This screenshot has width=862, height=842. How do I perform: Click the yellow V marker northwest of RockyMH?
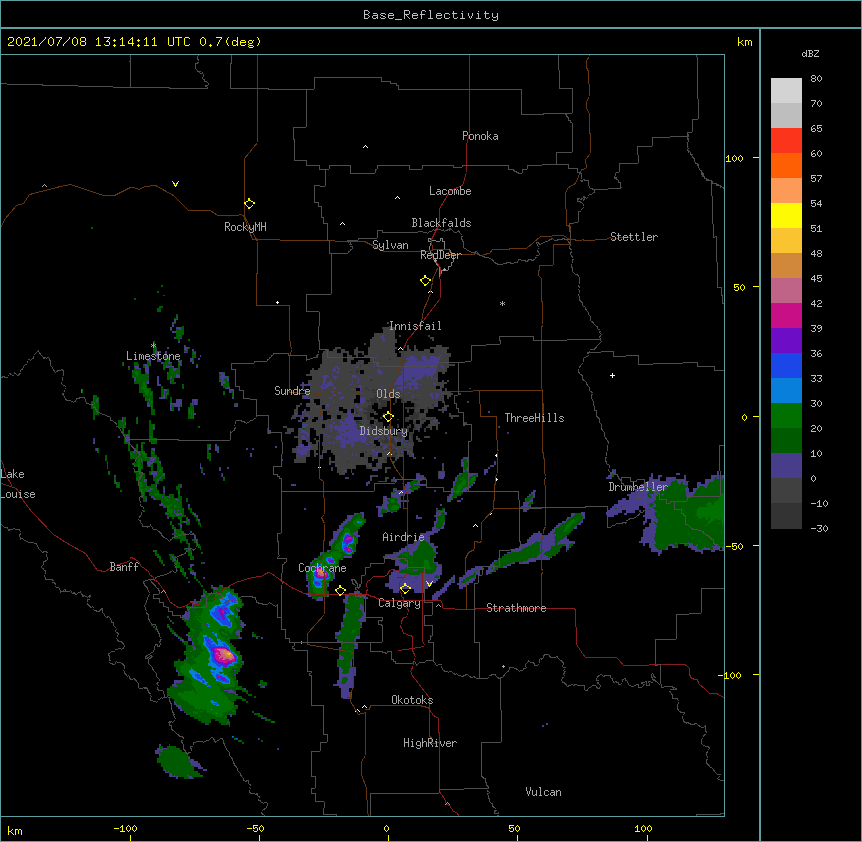click(175, 184)
